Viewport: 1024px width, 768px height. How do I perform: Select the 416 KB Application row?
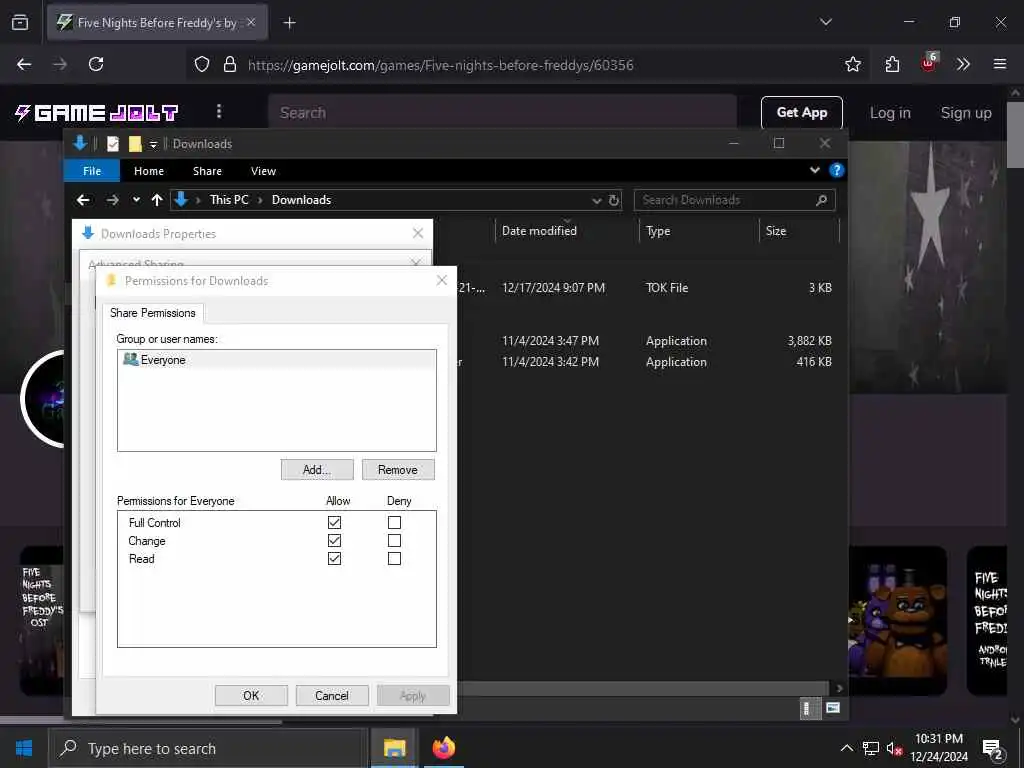[x=647, y=362]
